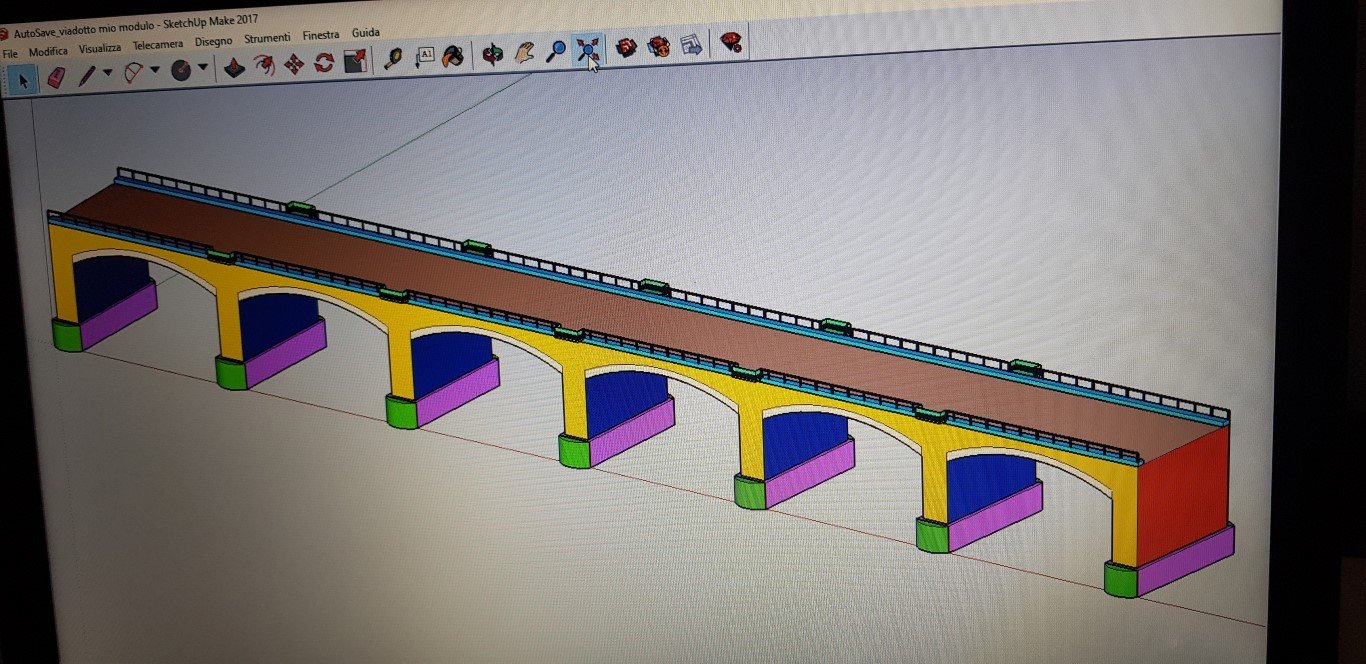
Task: Click the red end face of the bridge
Action: (1182, 490)
